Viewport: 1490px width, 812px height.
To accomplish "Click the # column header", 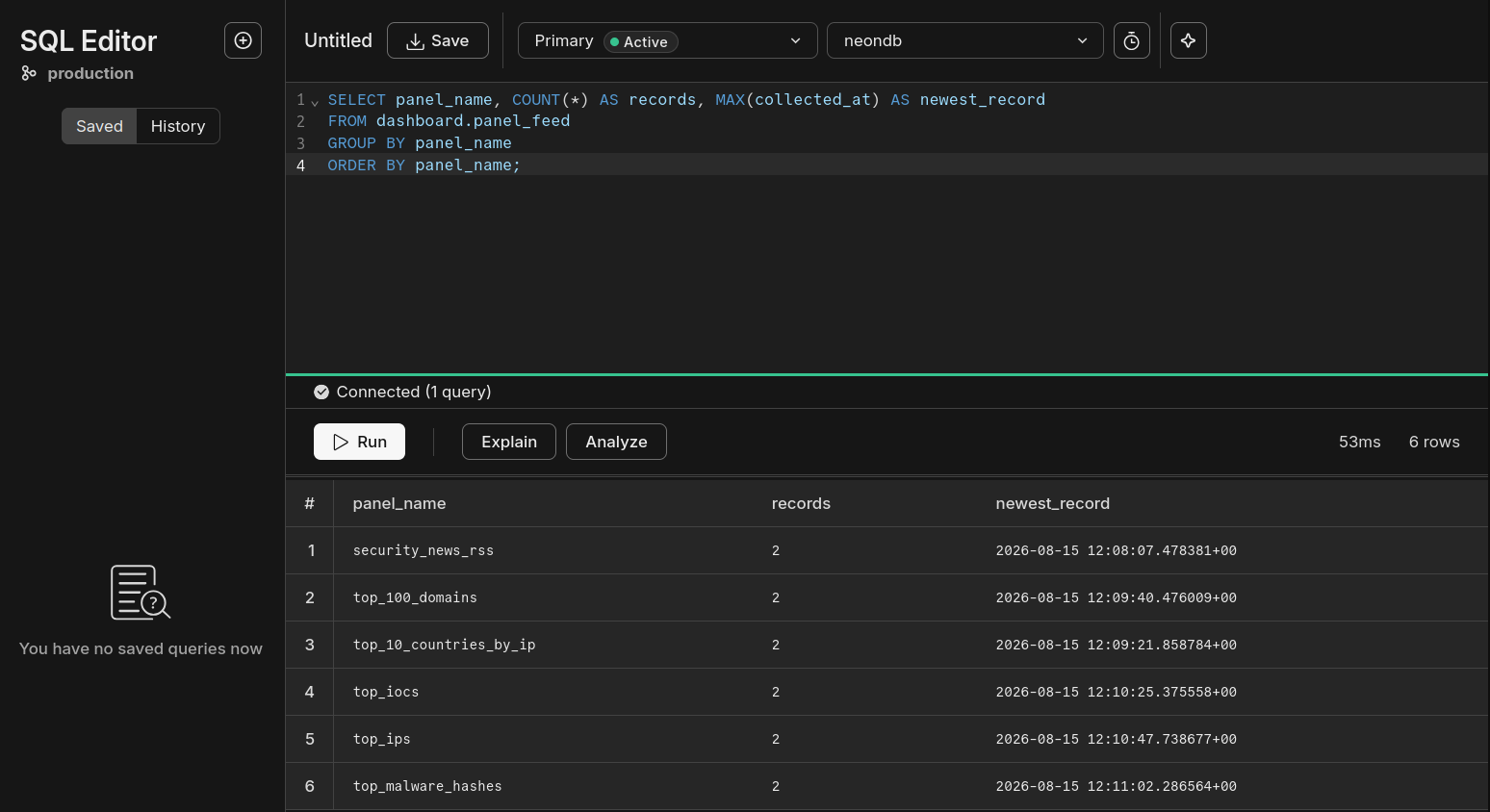I will point(310,503).
